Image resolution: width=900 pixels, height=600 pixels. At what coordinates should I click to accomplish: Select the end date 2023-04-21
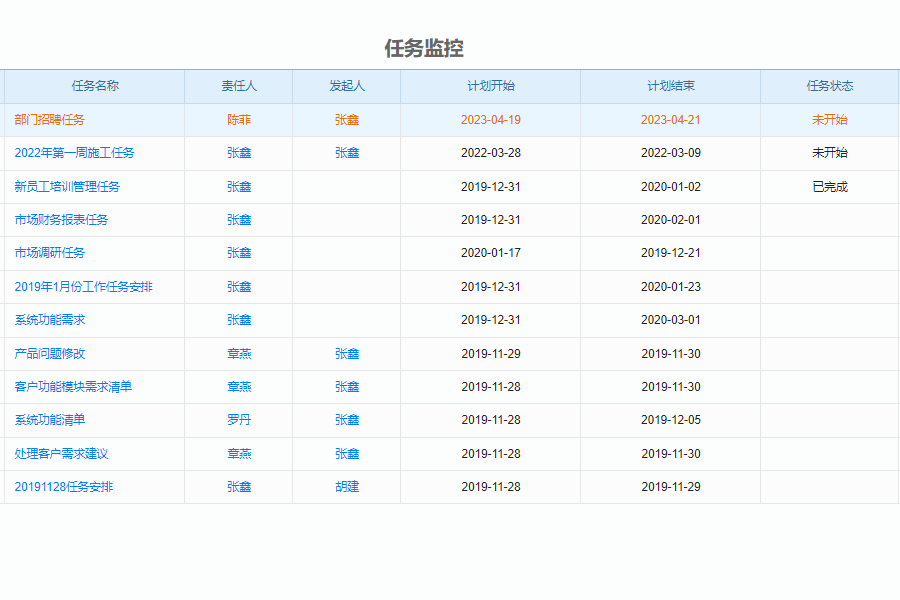tap(671, 120)
